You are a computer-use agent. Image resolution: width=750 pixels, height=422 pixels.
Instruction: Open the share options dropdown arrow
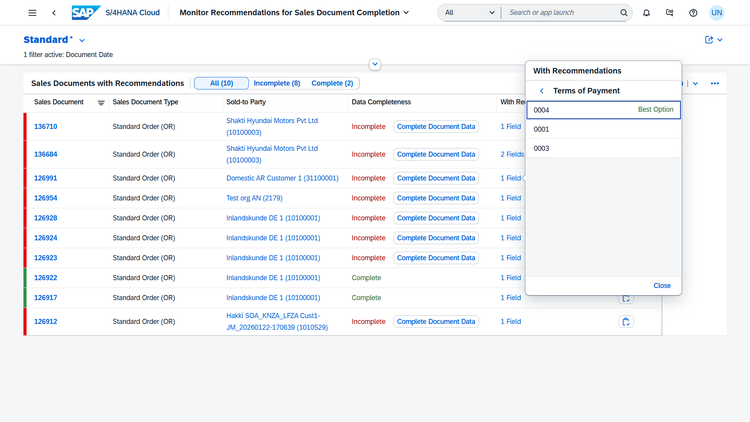[720, 40]
